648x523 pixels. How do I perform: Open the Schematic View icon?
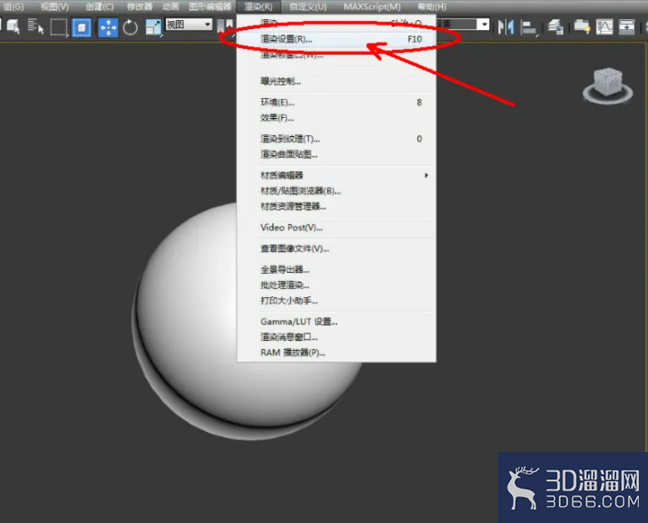tap(627, 27)
